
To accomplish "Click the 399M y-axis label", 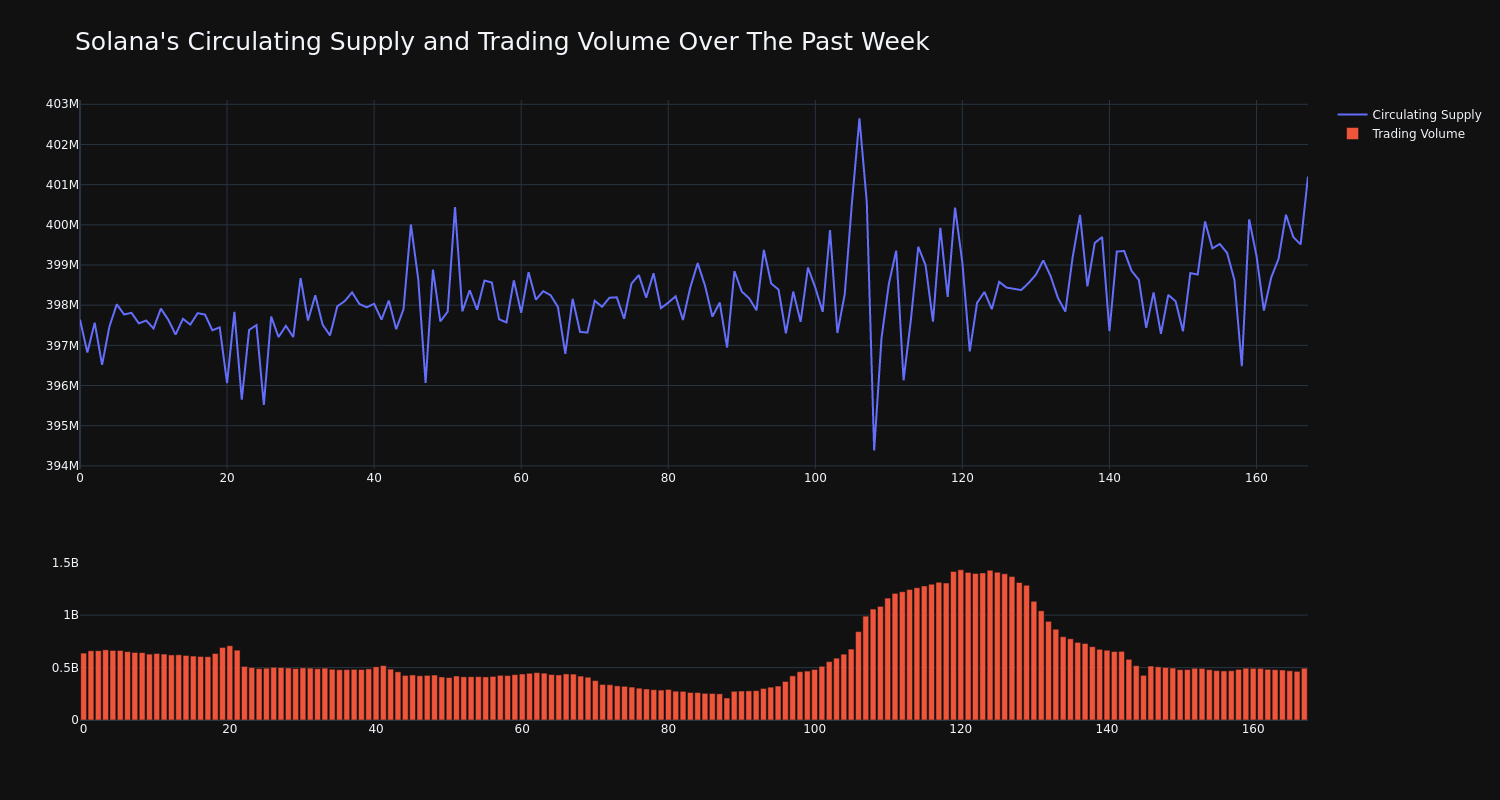I will coord(62,265).
